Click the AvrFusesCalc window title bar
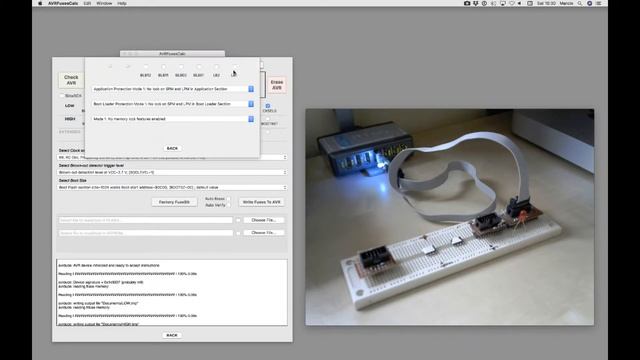 click(172, 53)
